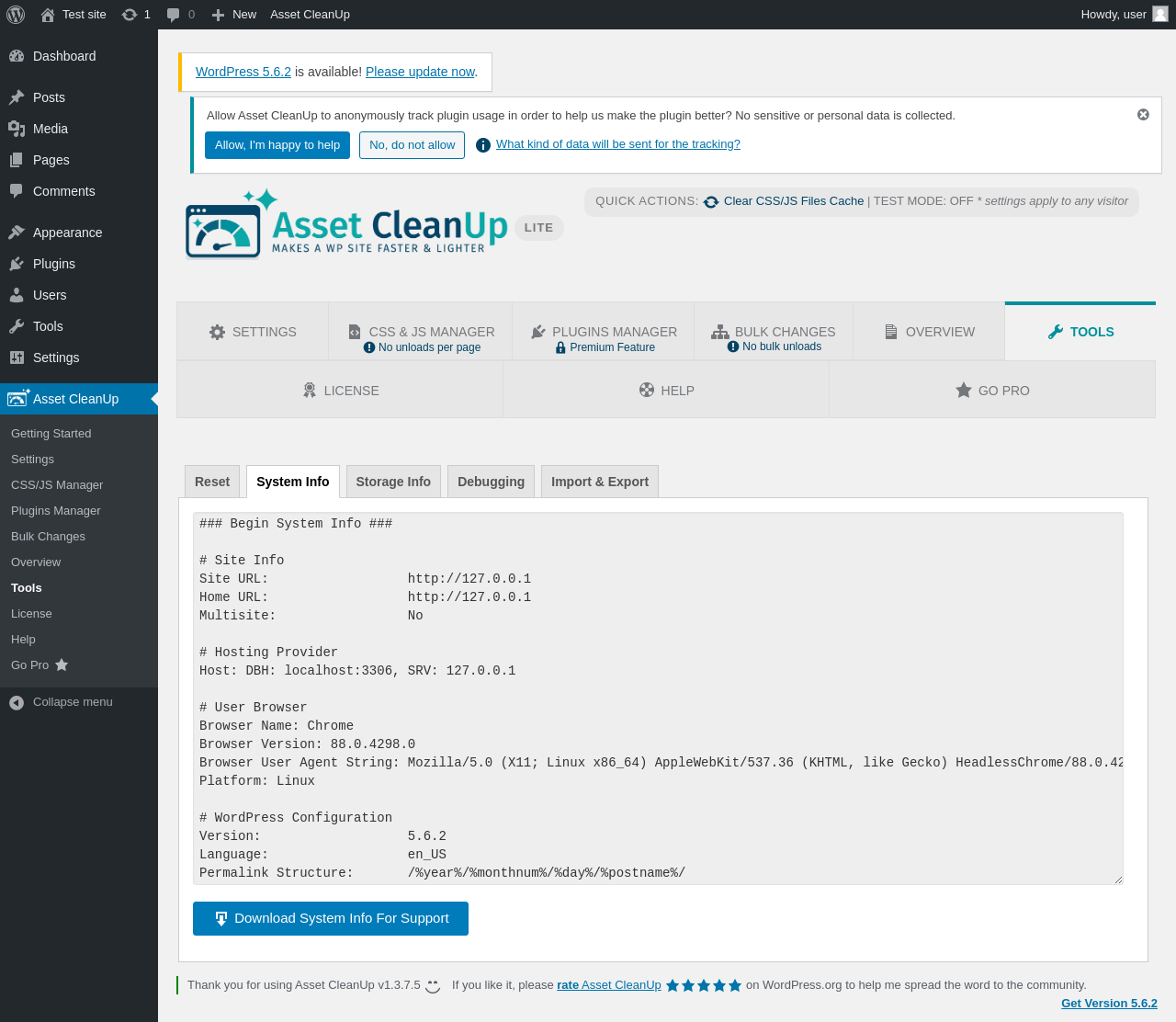Click the WordPress logo icon

16,15
